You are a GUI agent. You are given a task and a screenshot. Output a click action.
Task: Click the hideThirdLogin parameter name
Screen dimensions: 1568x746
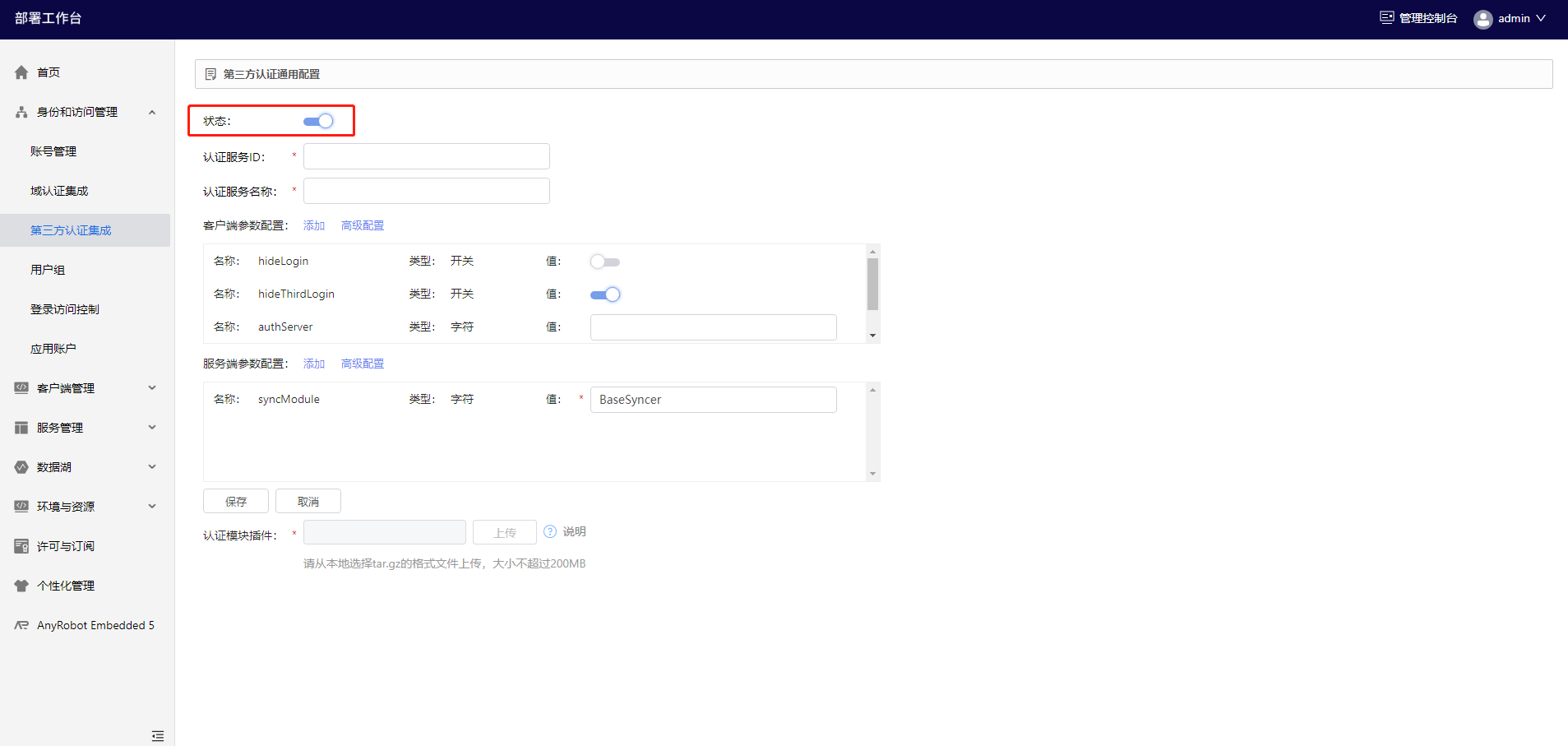(296, 294)
